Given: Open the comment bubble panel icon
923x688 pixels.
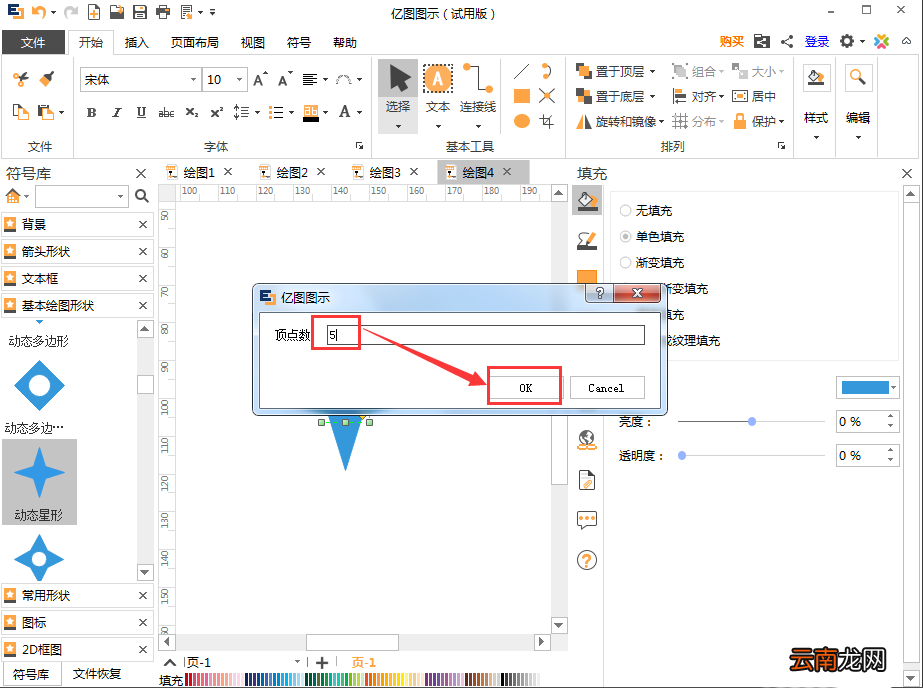Looking at the screenshot, I should [x=587, y=520].
